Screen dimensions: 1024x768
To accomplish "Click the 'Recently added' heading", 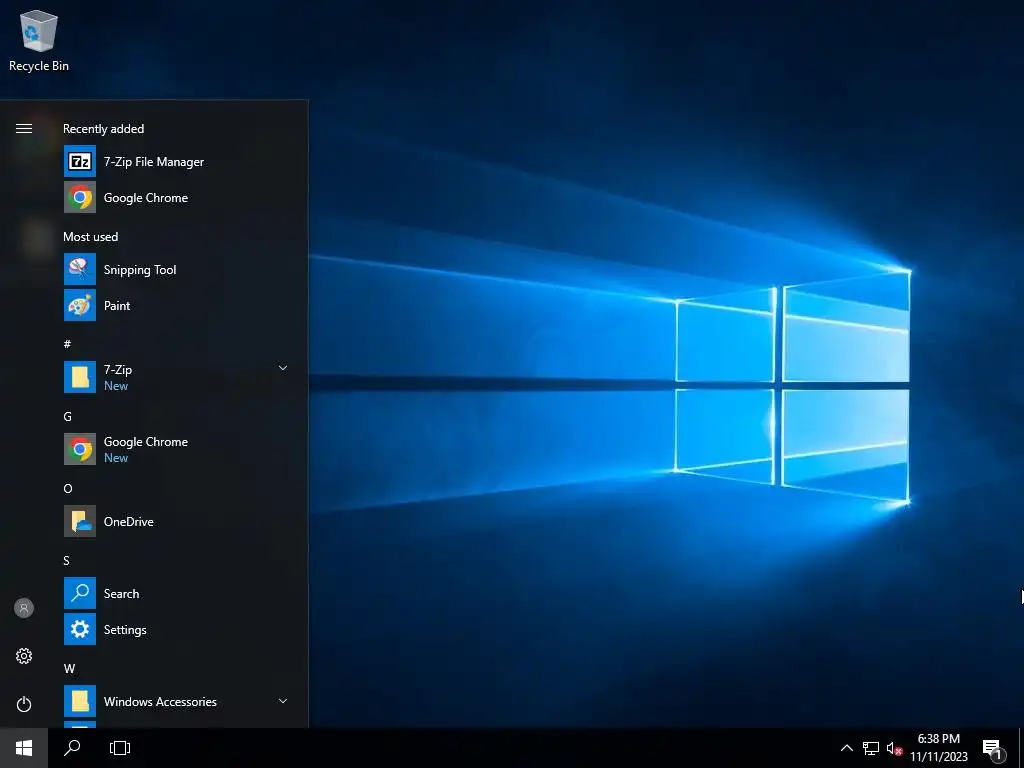I will point(103,129).
